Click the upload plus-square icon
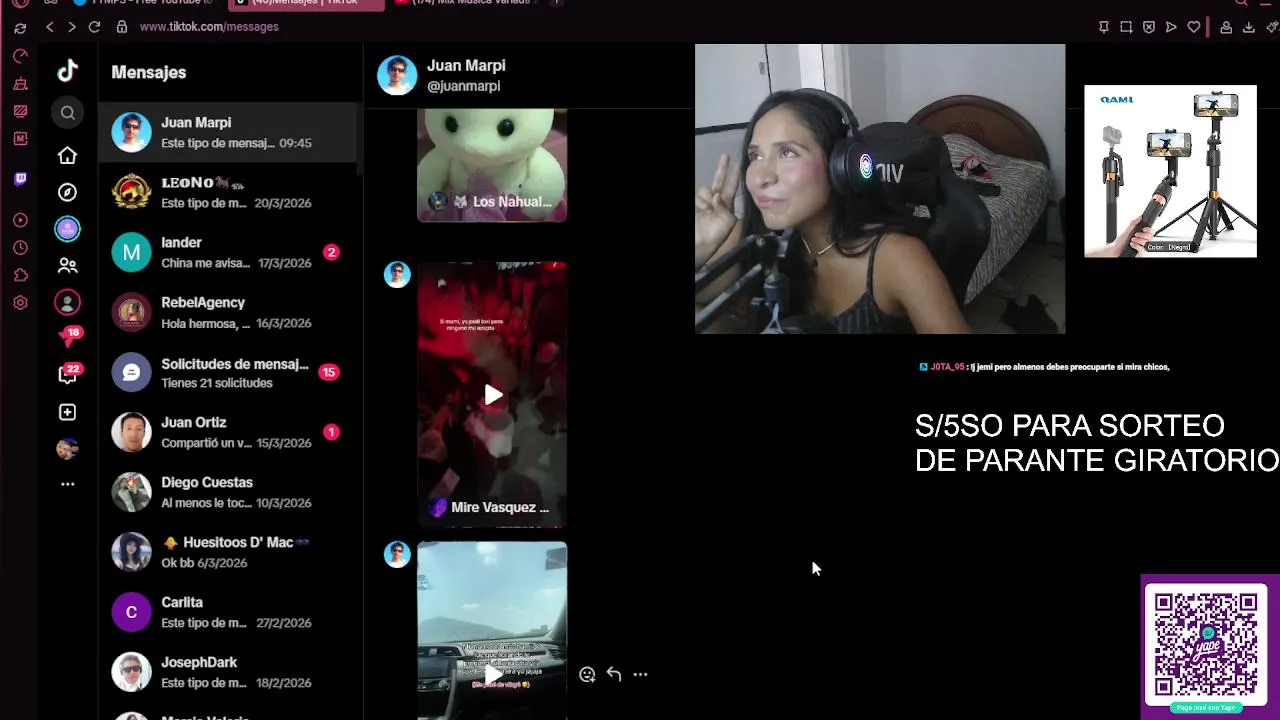 click(x=67, y=412)
